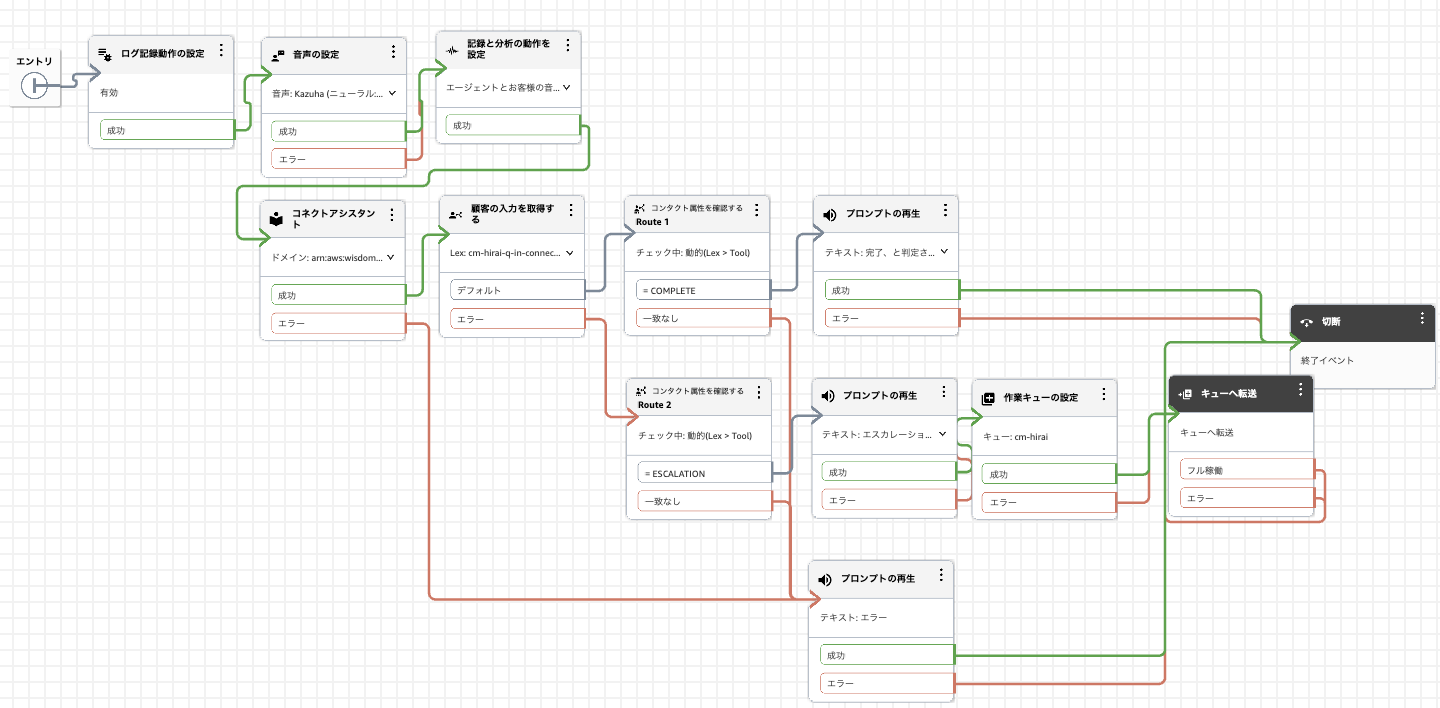Click the 切断 block title

coord(1331,323)
